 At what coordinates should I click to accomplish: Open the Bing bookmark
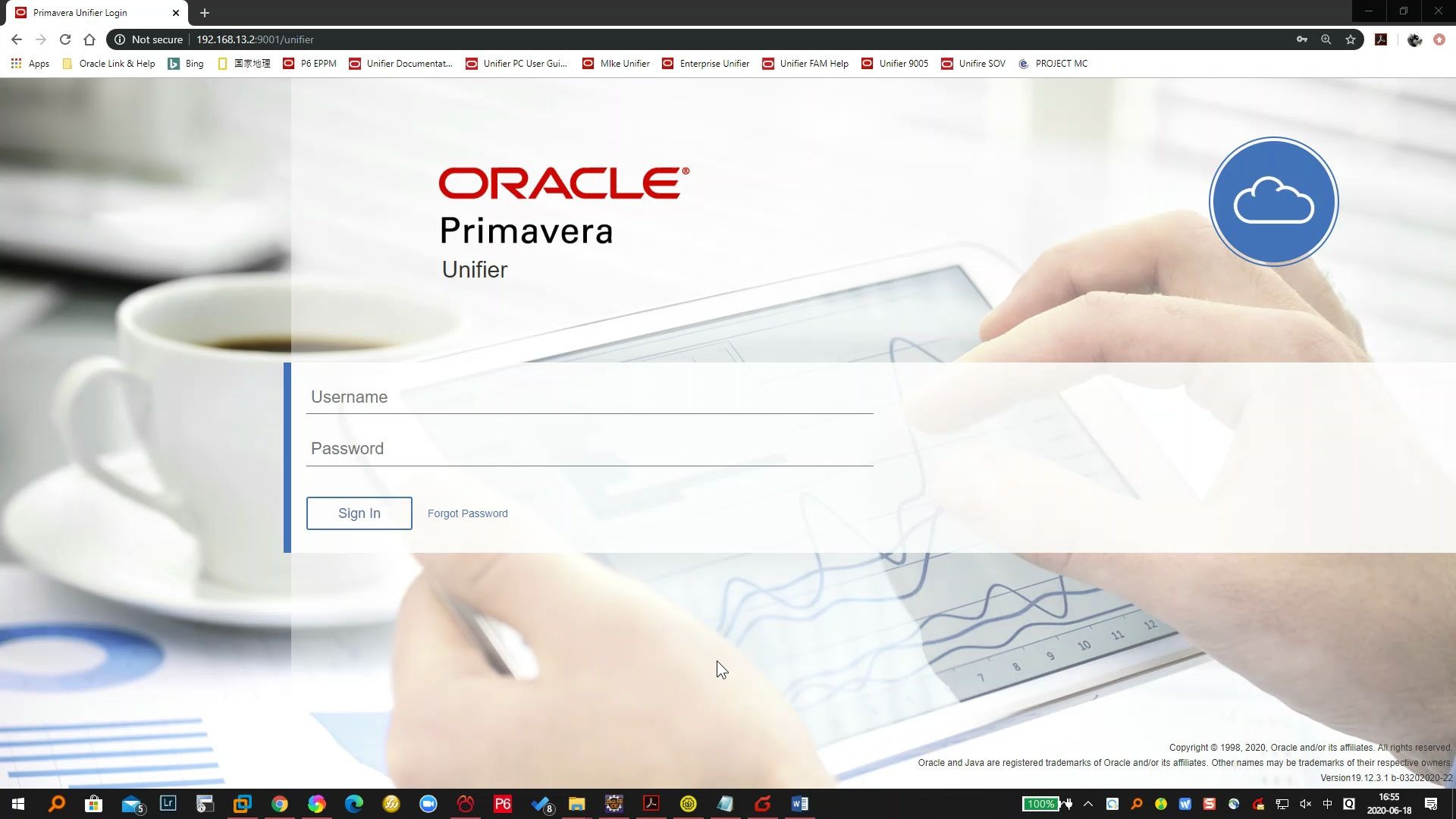[x=186, y=64]
